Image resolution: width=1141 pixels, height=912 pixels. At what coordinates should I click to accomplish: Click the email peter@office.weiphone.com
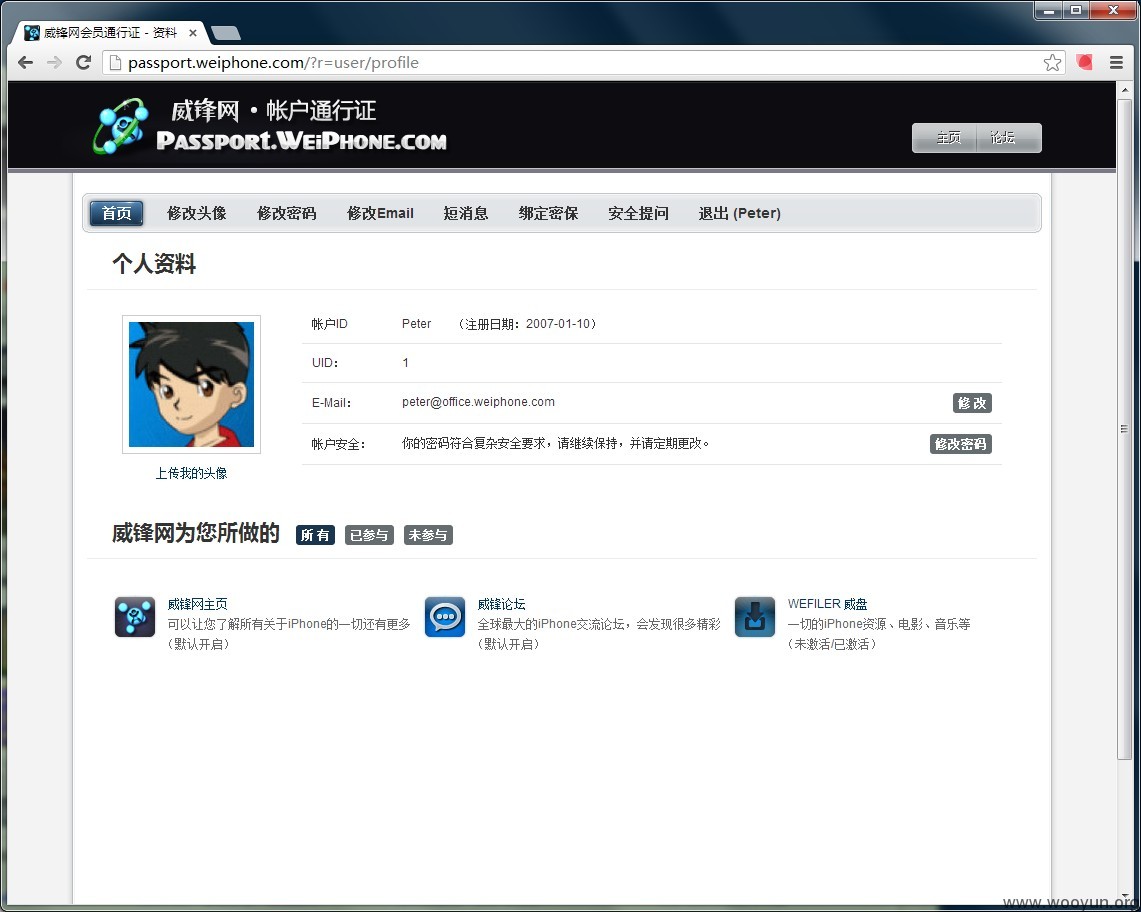(478, 402)
